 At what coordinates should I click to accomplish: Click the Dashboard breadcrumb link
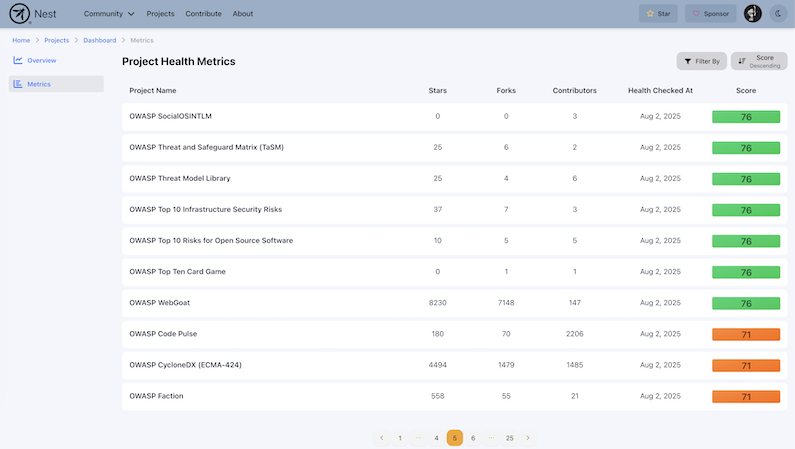pyautogui.click(x=99, y=40)
